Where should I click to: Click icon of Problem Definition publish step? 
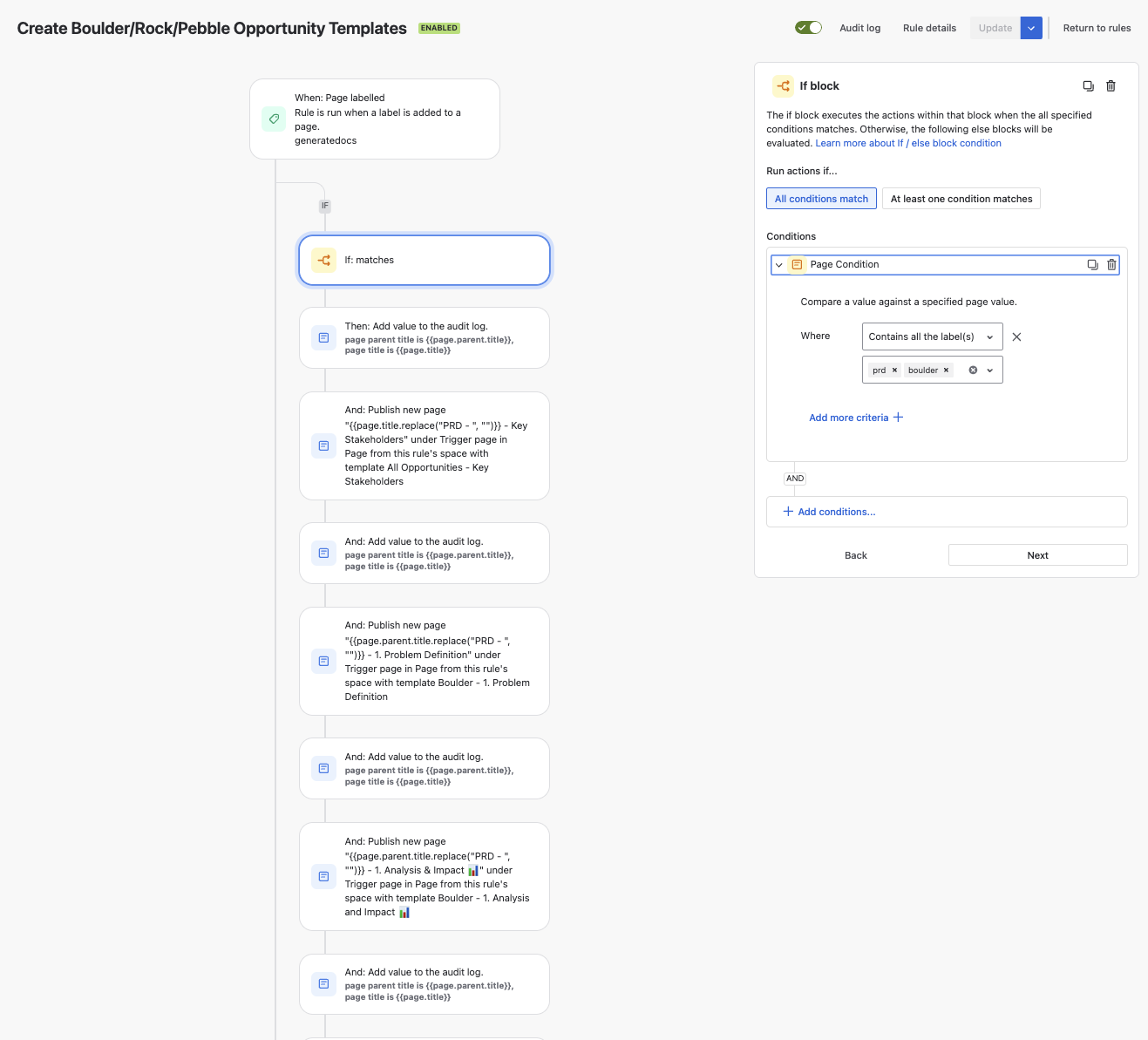pyautogui.click(x=324, y=661)
